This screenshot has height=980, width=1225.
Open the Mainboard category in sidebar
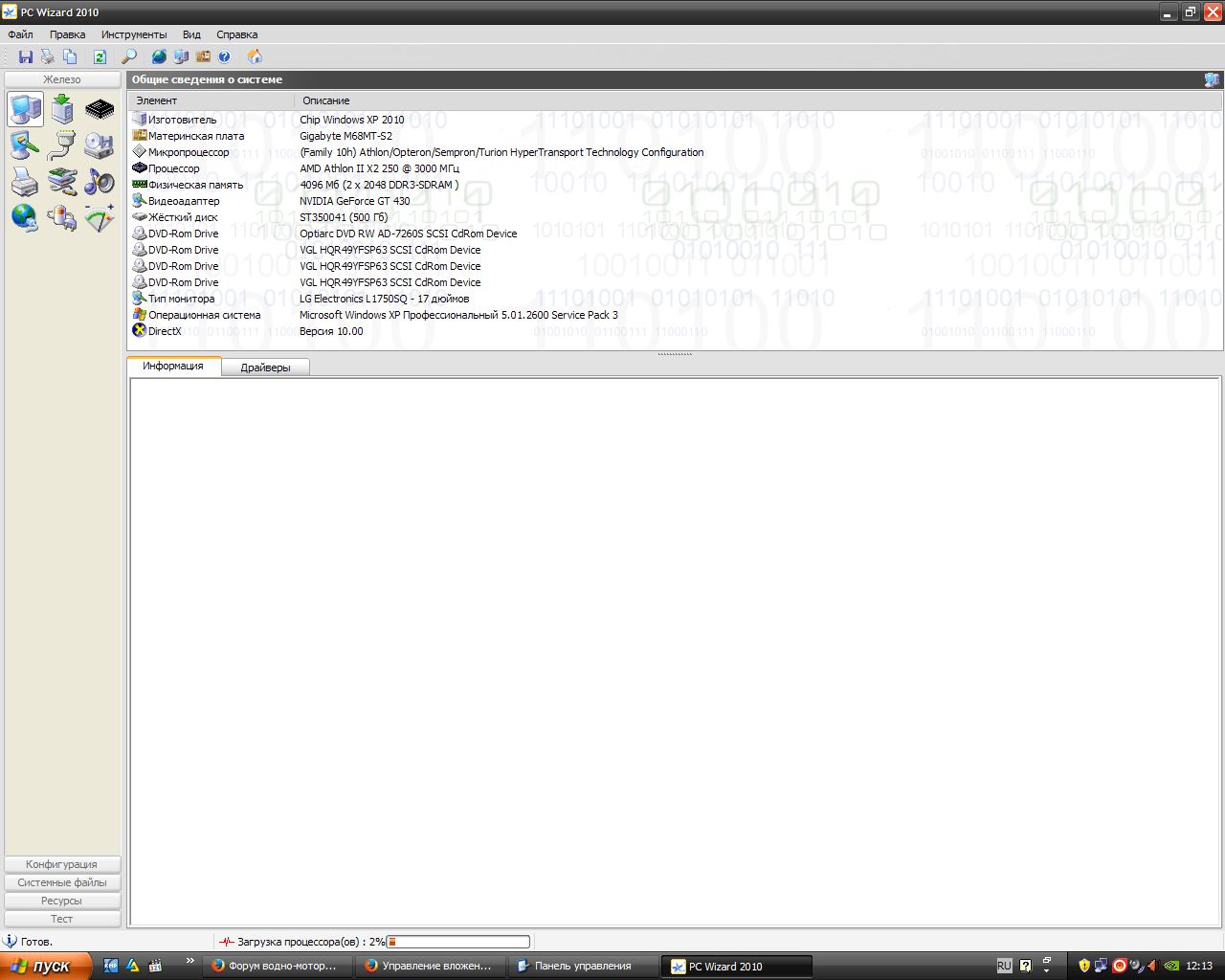coord(62,109)
